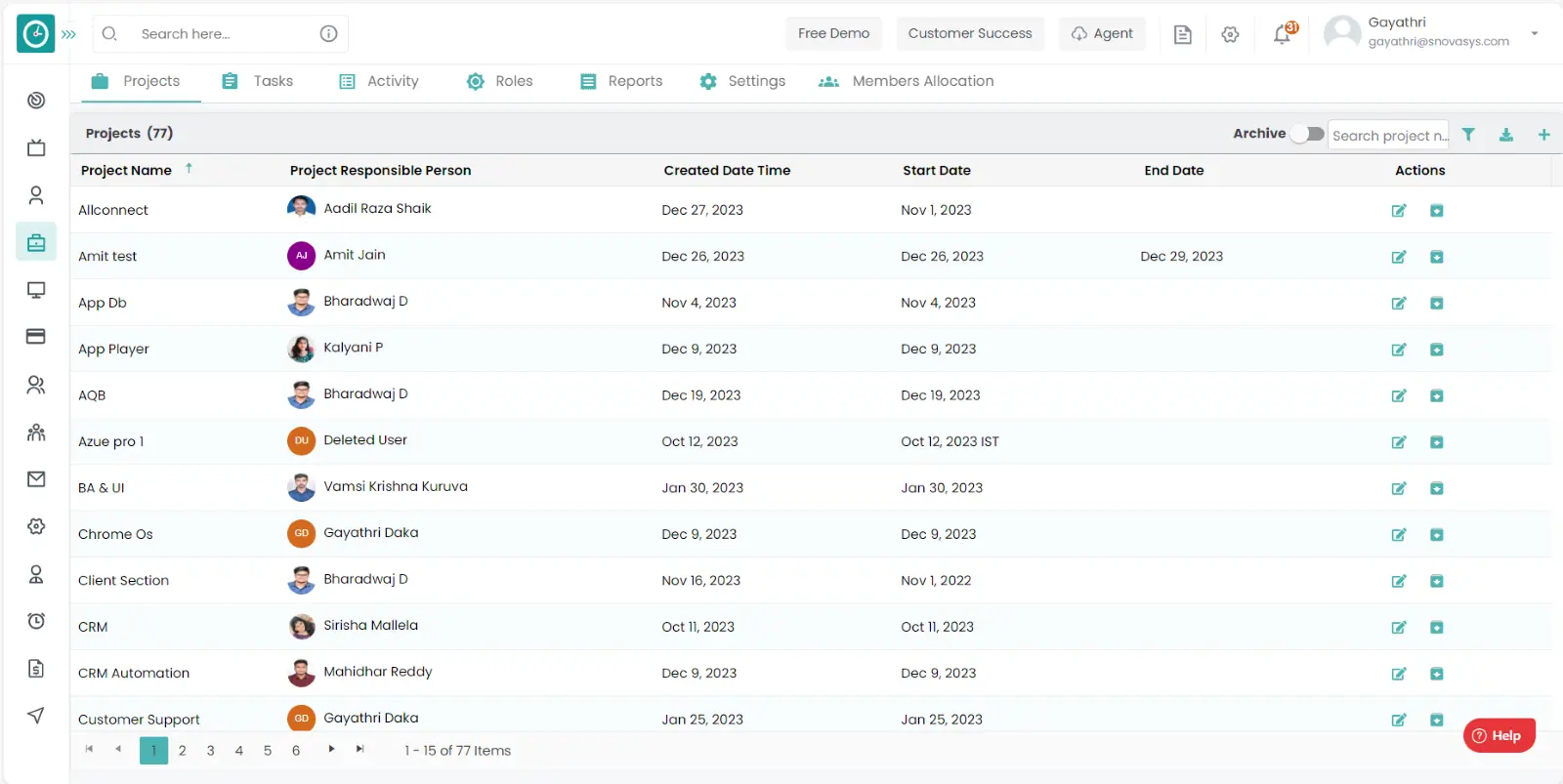Click edit icon for Allconnect project
The width and height of the screenshot is (1563, 784).
1399,211
